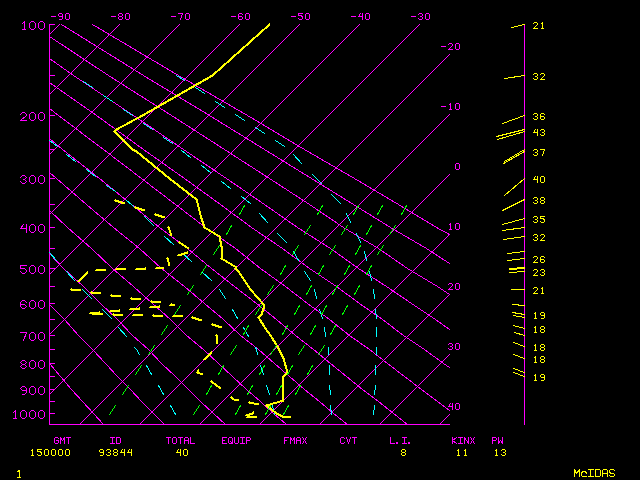The height and width of the screenshot is (480, 640).
Task: Click the 500 pressure level label
Action: (33, 269)
